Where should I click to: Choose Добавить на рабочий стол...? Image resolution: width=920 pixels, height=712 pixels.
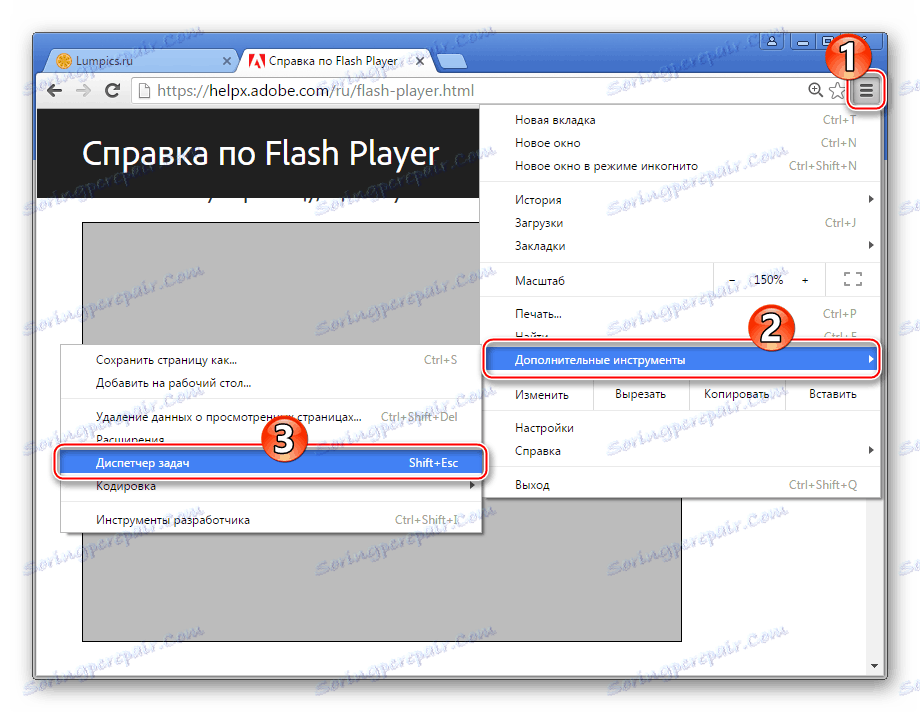point(271,383)
